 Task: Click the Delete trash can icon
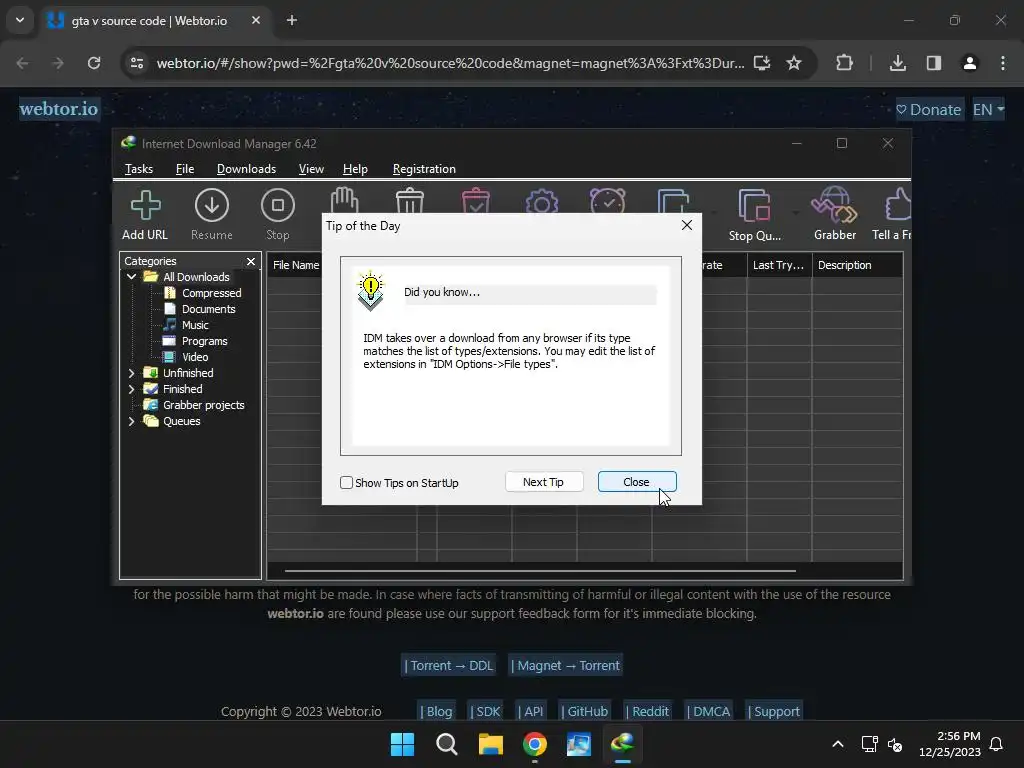[x=410, y=200]
